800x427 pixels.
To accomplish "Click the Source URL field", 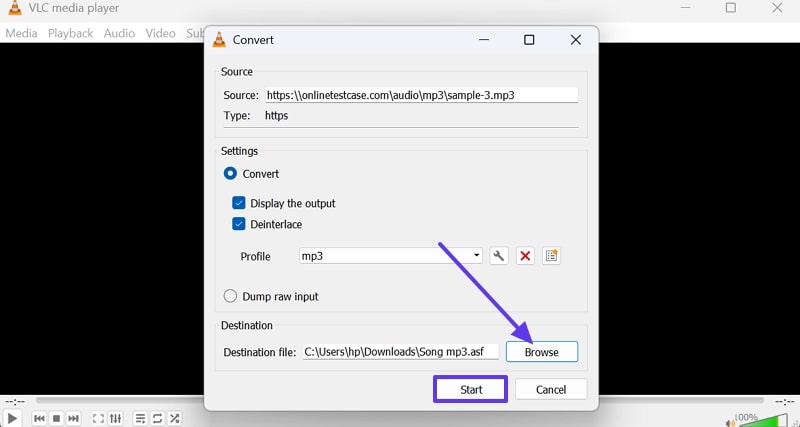I will [x=421, y=95].
